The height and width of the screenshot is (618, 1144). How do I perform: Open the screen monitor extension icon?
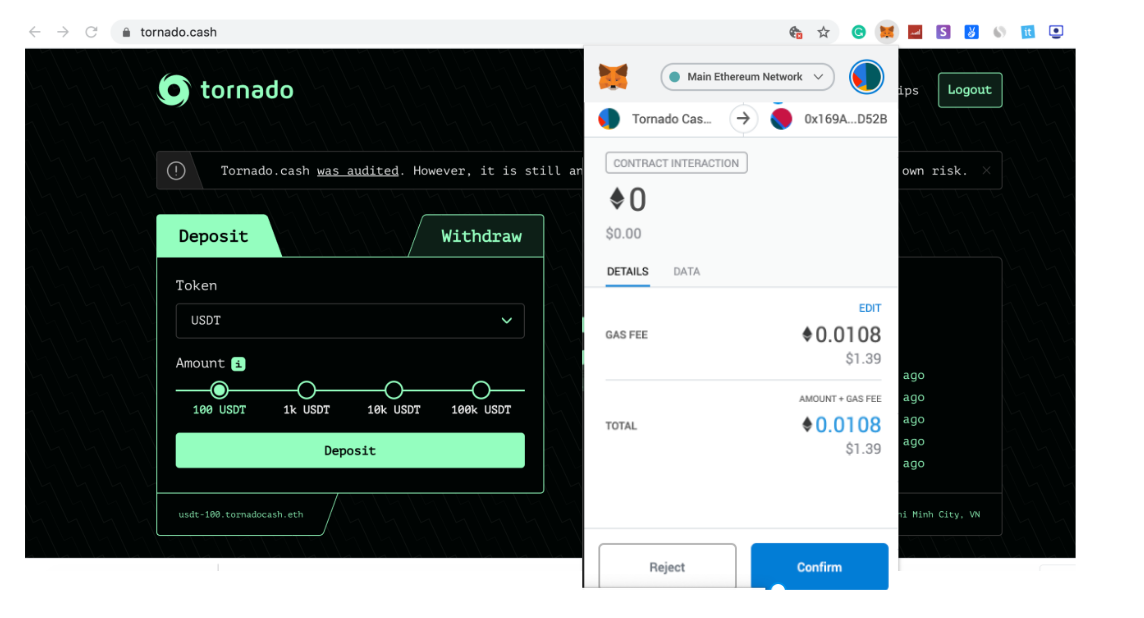[x=1056, y=32]
